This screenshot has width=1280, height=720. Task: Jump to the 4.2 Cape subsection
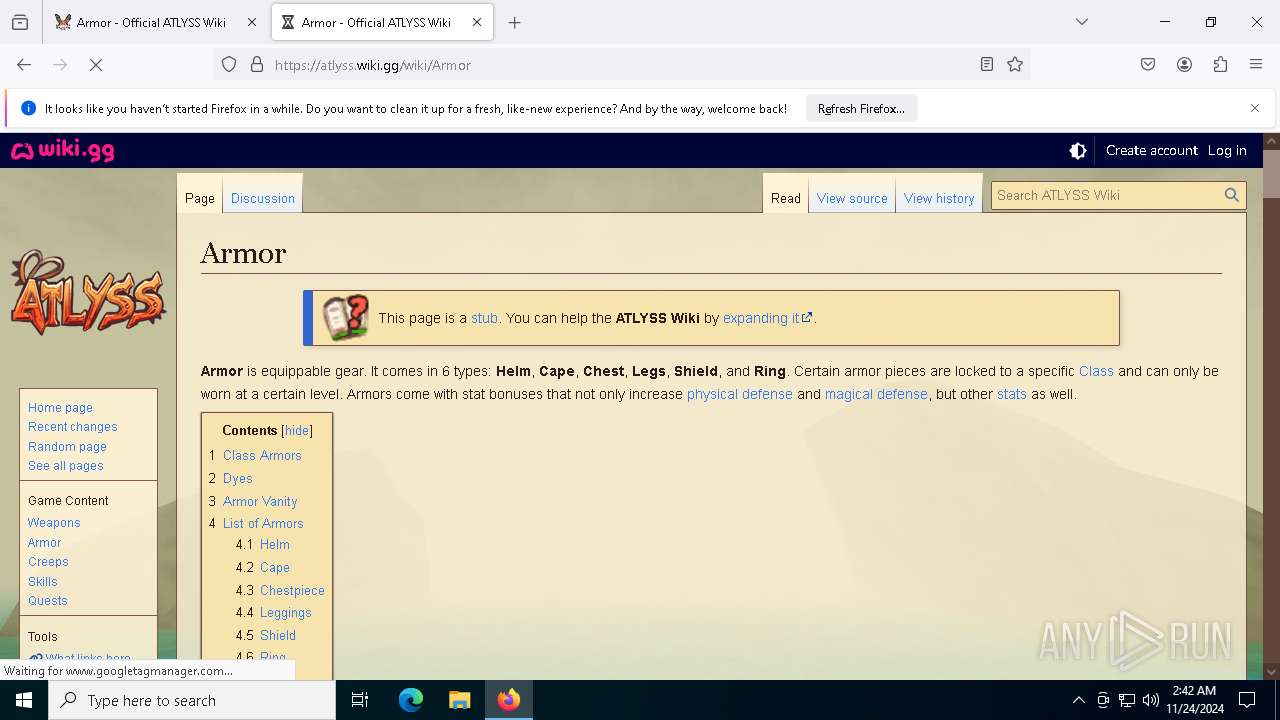coord(275,567)
